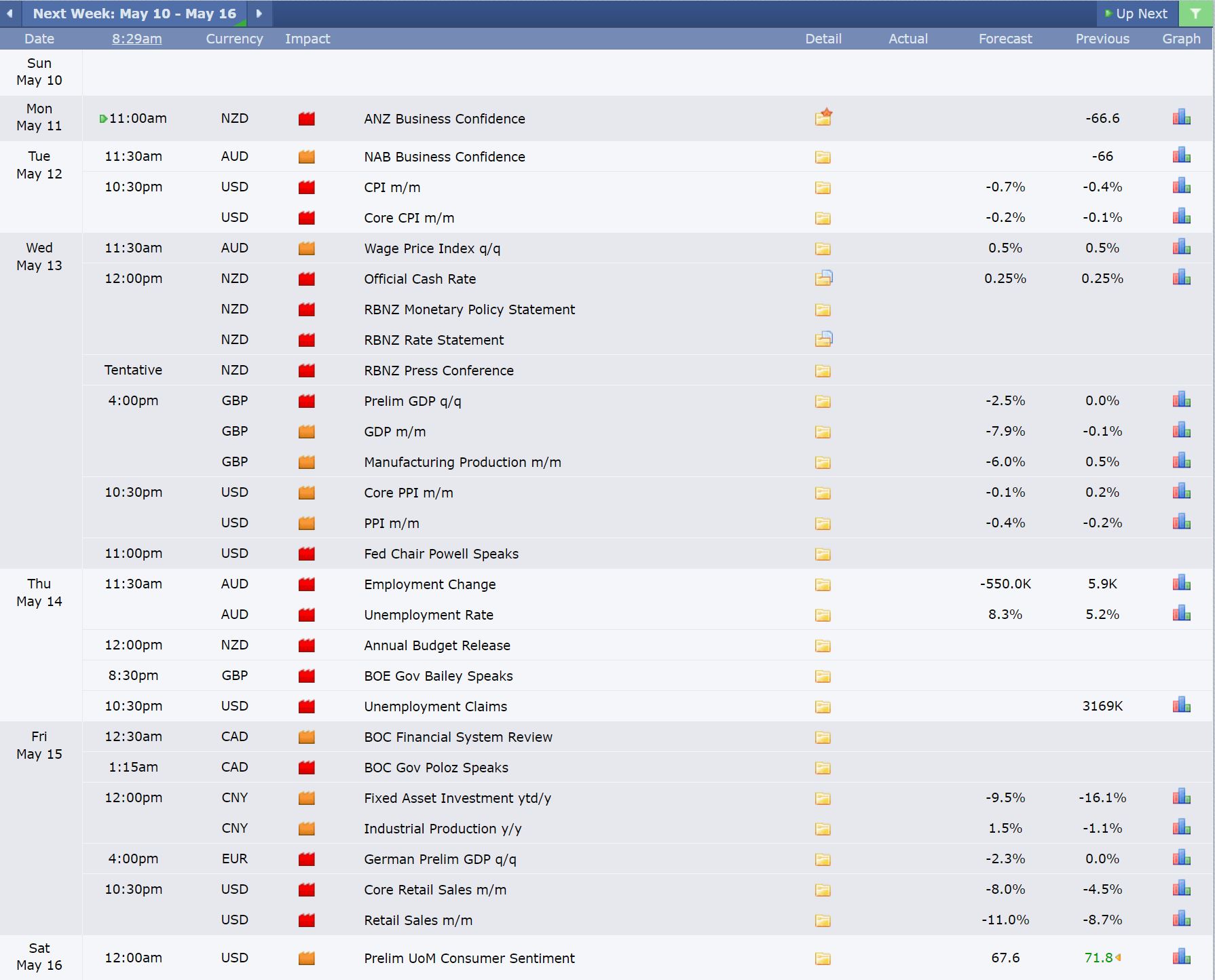Show graph for German Prelim GDP q/q
Image resolution: width=1215 pixels, height=980 pixels.
(x=1181, y=858)
